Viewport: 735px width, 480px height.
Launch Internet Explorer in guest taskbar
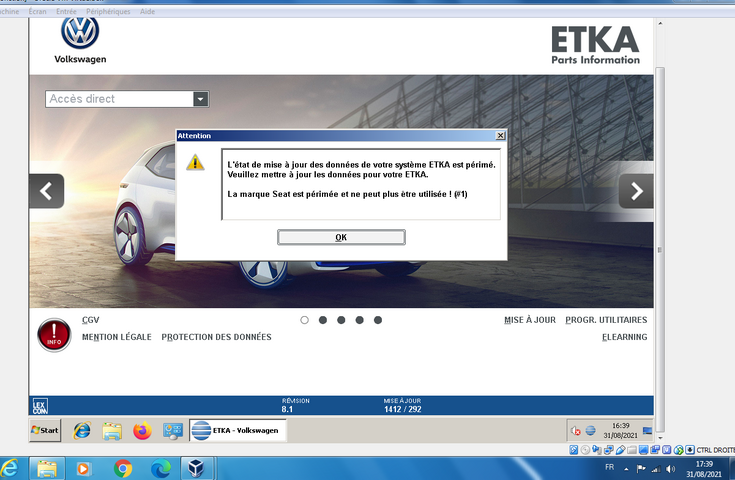click(82, 430)
